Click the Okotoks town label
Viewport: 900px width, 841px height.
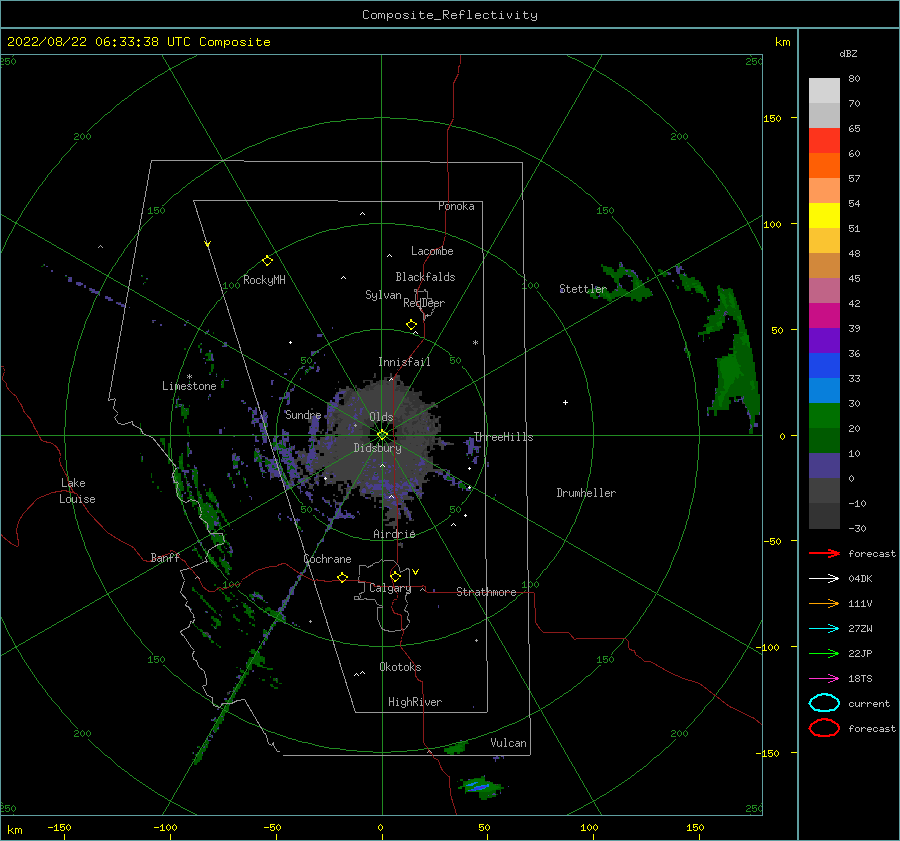[x=400, y=667]
